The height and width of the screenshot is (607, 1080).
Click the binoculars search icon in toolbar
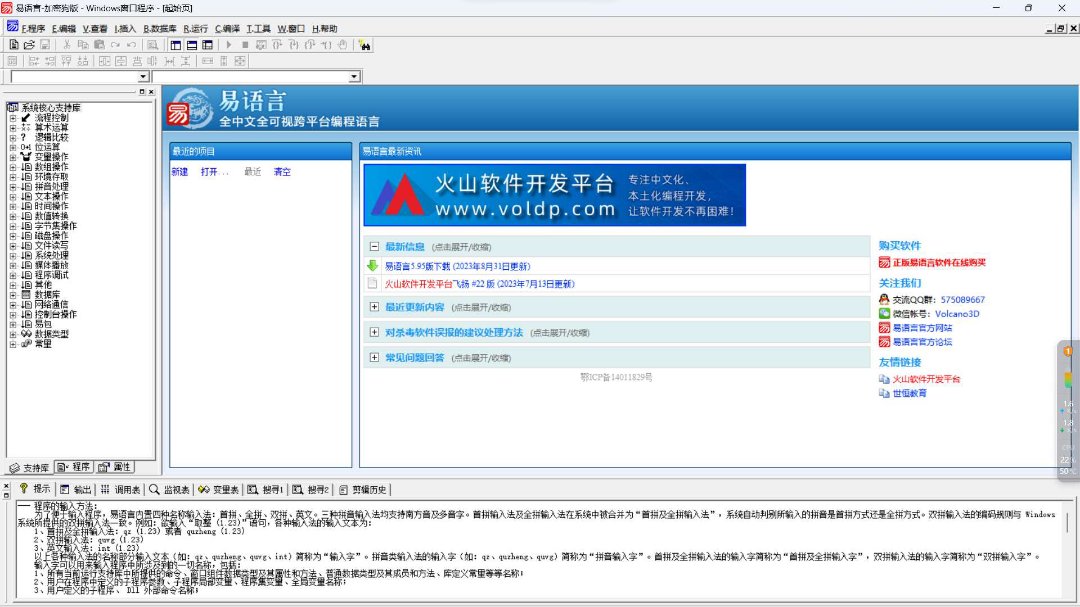pos(364,45)
